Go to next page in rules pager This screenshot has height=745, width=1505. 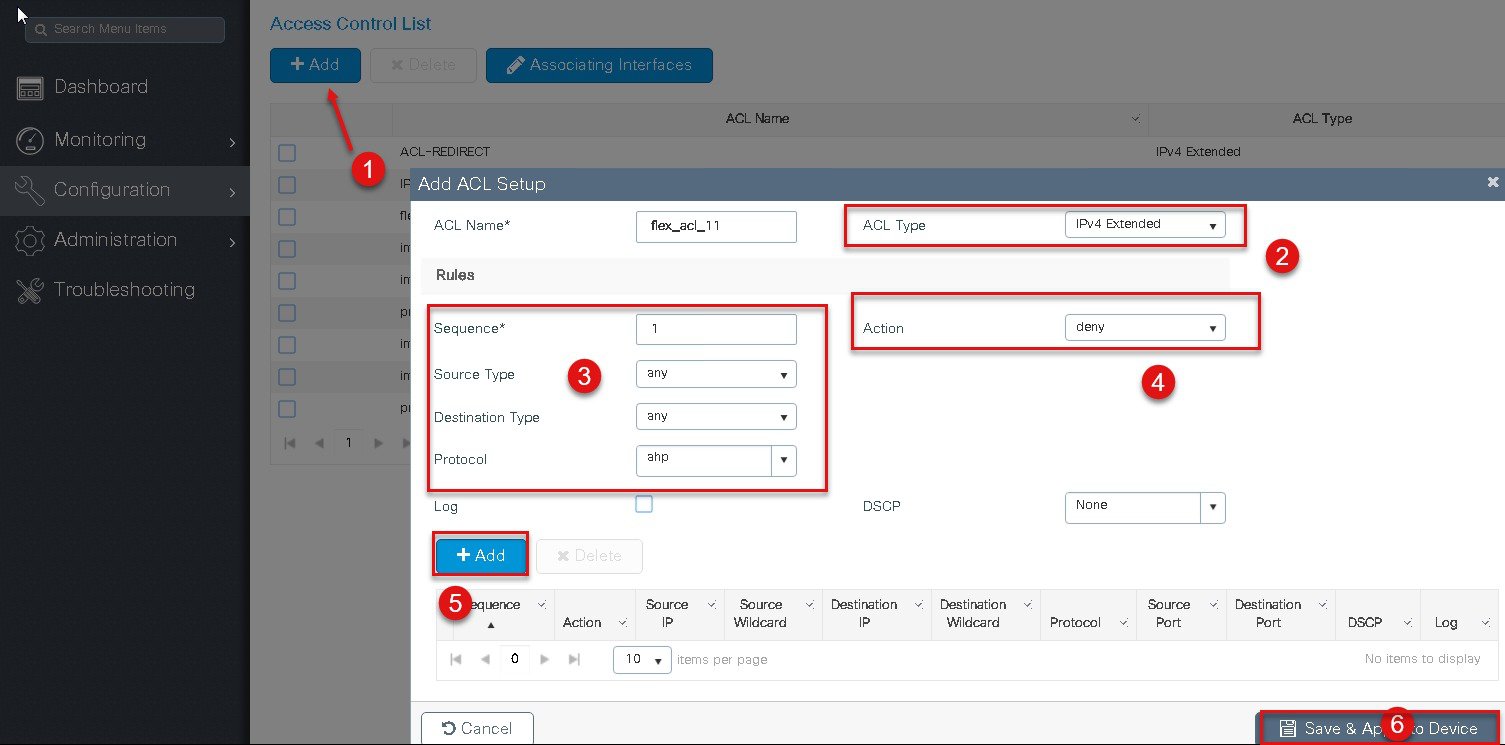[545, 660]
